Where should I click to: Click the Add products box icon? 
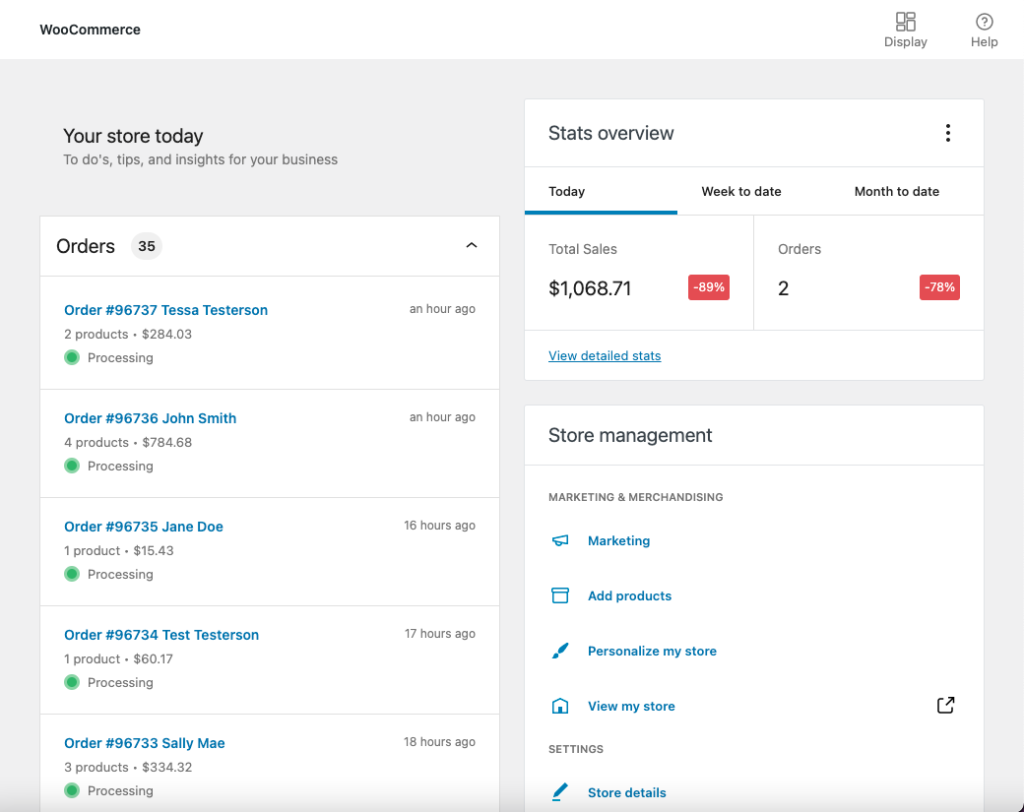click(560, 596)
